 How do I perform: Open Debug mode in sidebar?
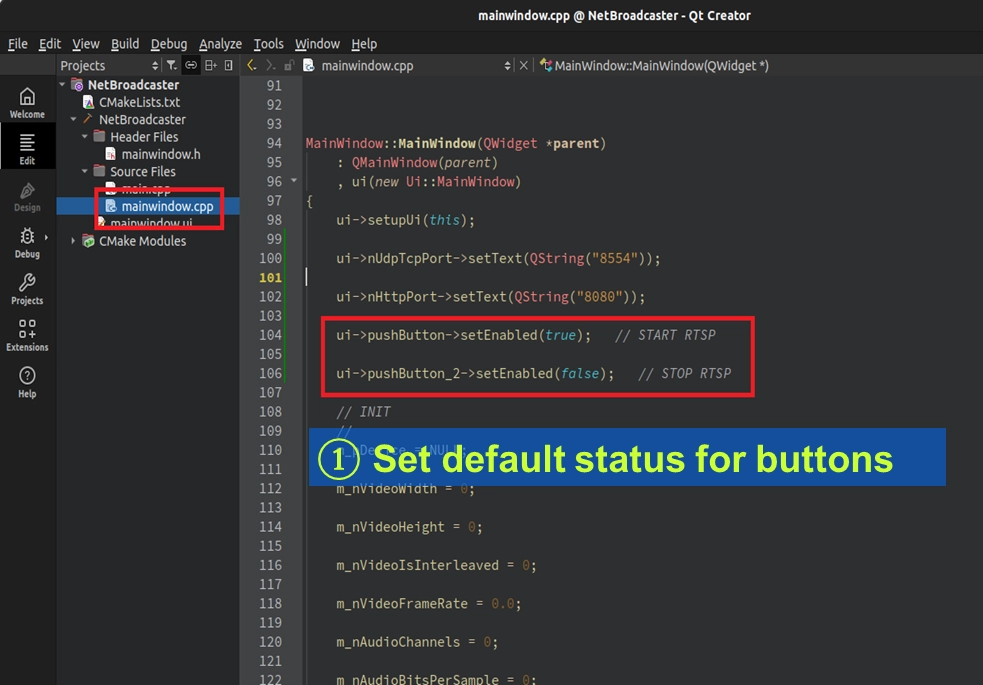pyautogui.click(x=27, y=243)
